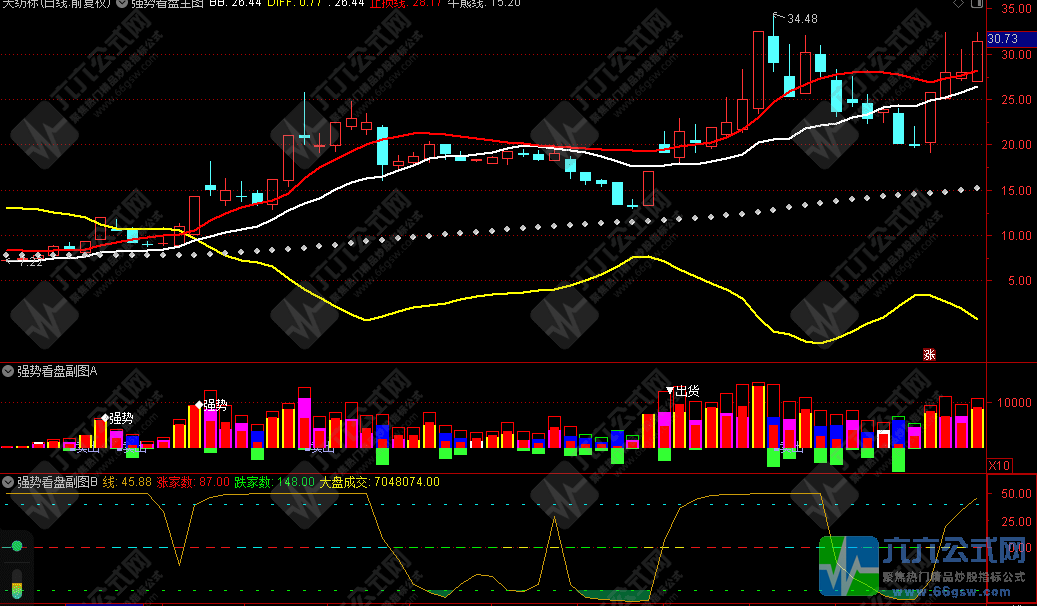Click the 30.73 current price tag
1037x606 pixels.
point(1002,39)
